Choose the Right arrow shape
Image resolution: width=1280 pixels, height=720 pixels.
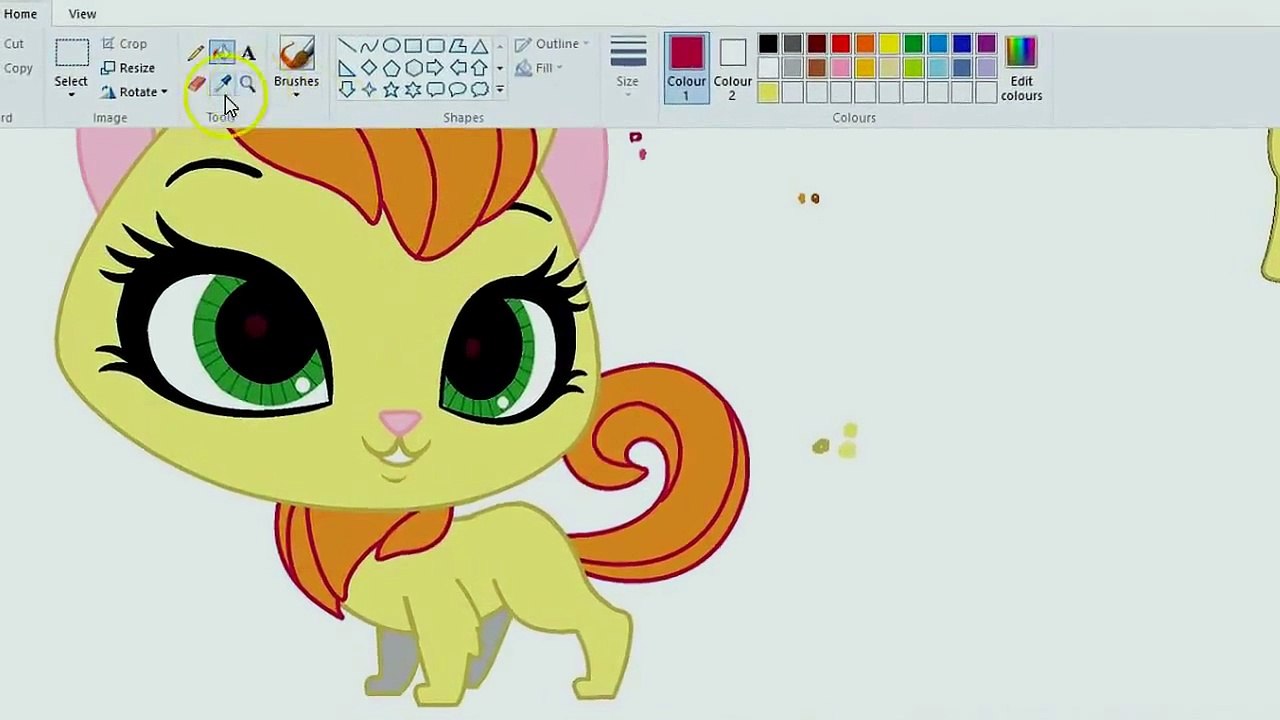click(x=435, y=68)
